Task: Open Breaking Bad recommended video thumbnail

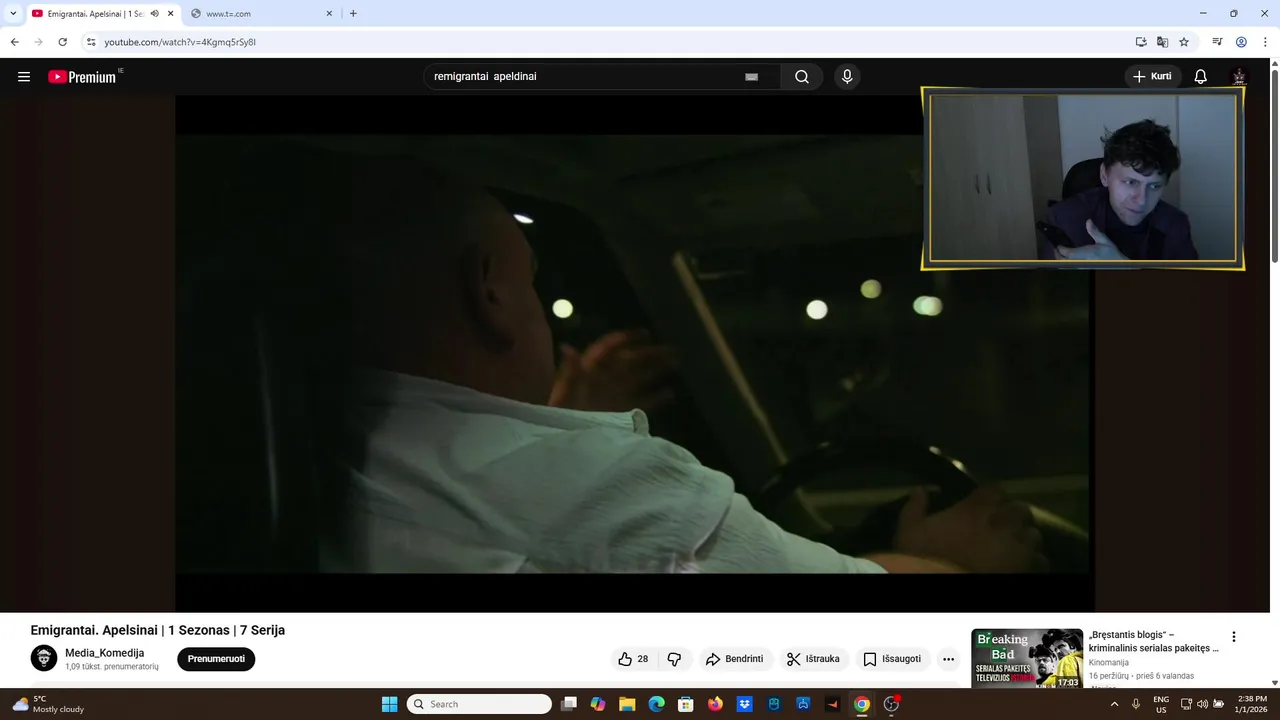Action: point(1027,659)
